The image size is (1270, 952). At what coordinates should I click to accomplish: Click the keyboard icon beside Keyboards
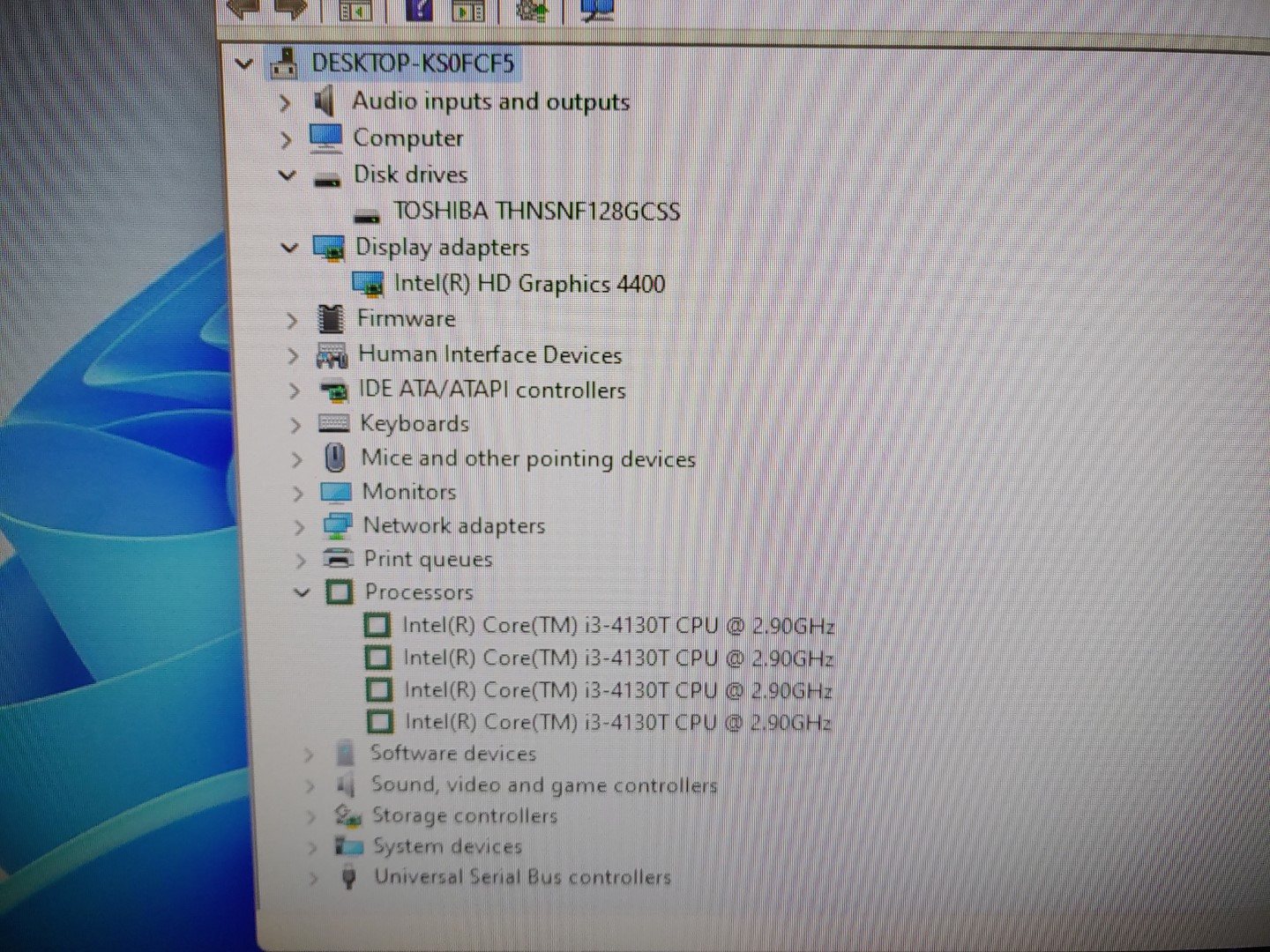[x=333, y=424]
